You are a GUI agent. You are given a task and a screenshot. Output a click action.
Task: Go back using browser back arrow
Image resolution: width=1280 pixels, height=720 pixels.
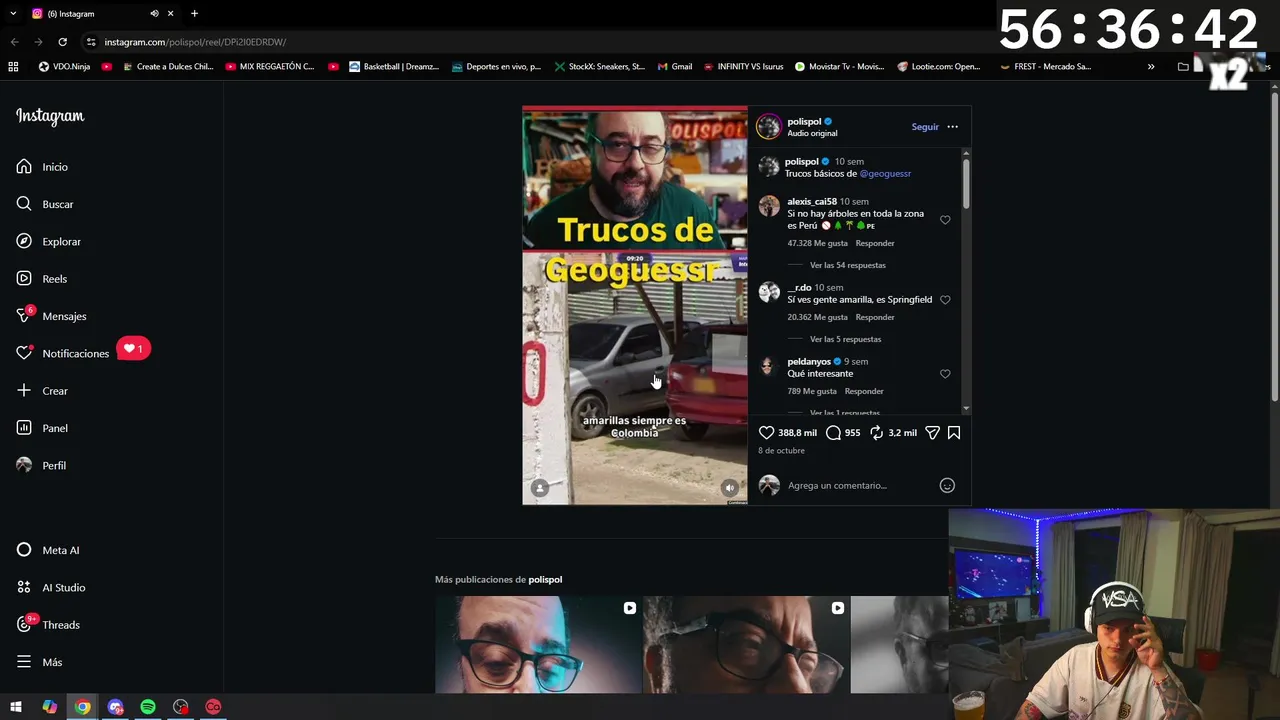coord(14,42)
